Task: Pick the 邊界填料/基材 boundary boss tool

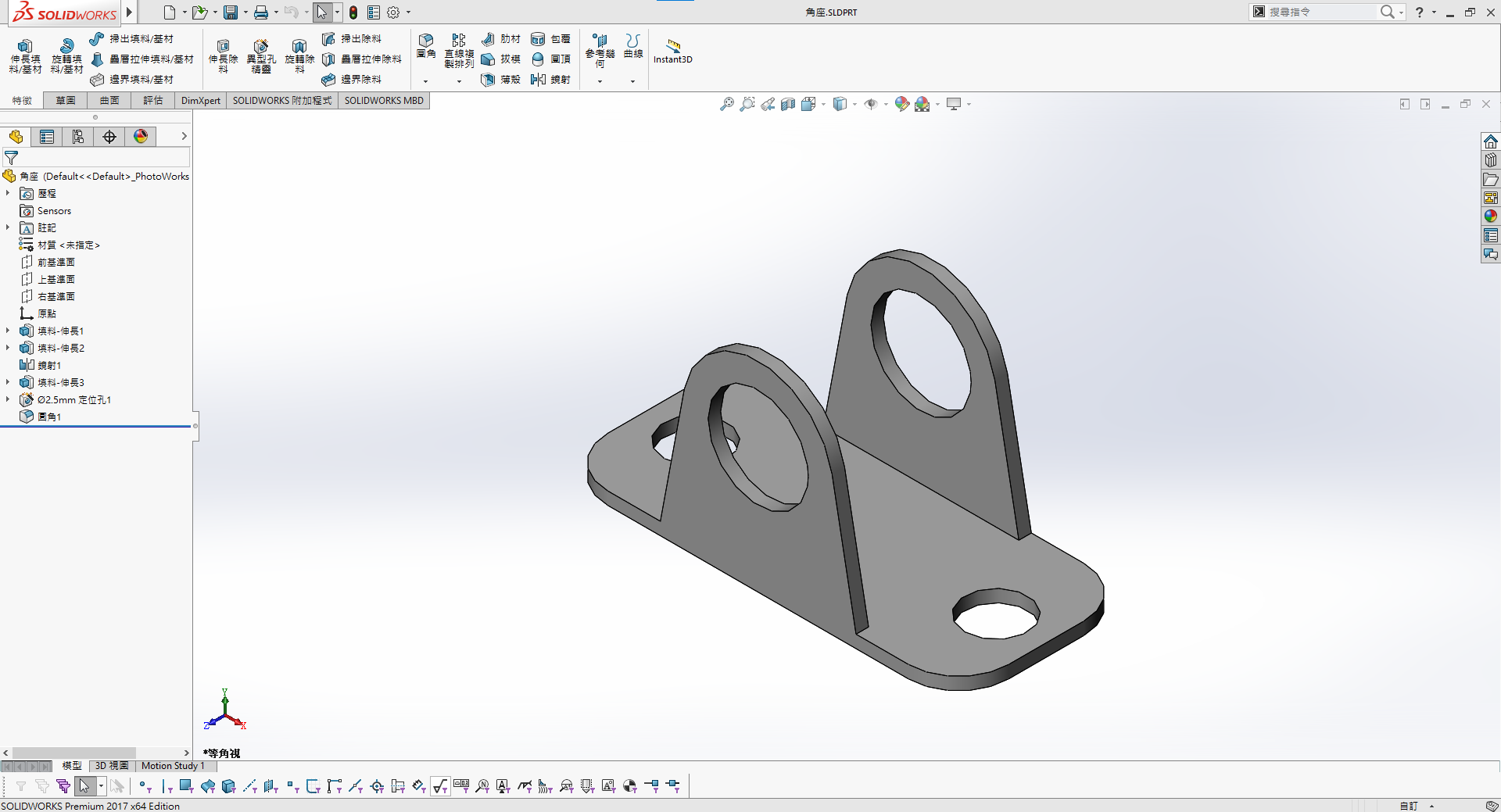Action: [x=131, y=80]
